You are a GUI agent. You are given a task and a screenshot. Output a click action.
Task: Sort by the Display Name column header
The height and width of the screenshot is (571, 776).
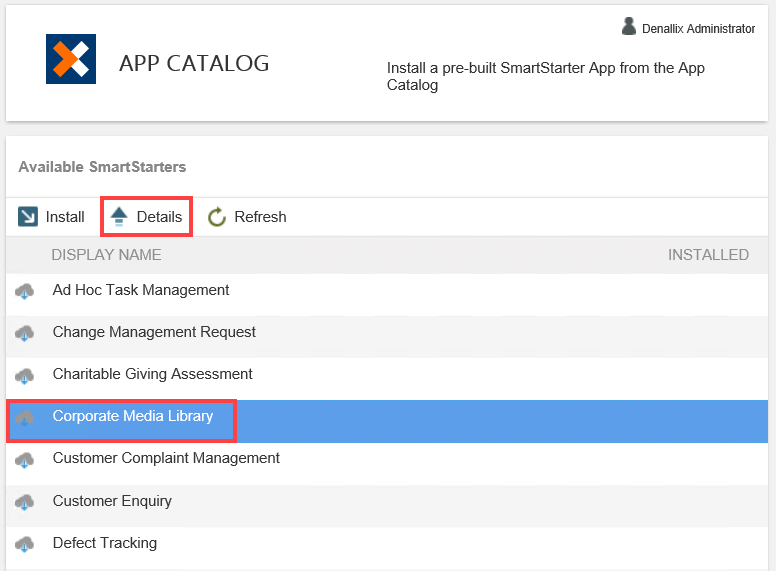click(x=106, y=255)
